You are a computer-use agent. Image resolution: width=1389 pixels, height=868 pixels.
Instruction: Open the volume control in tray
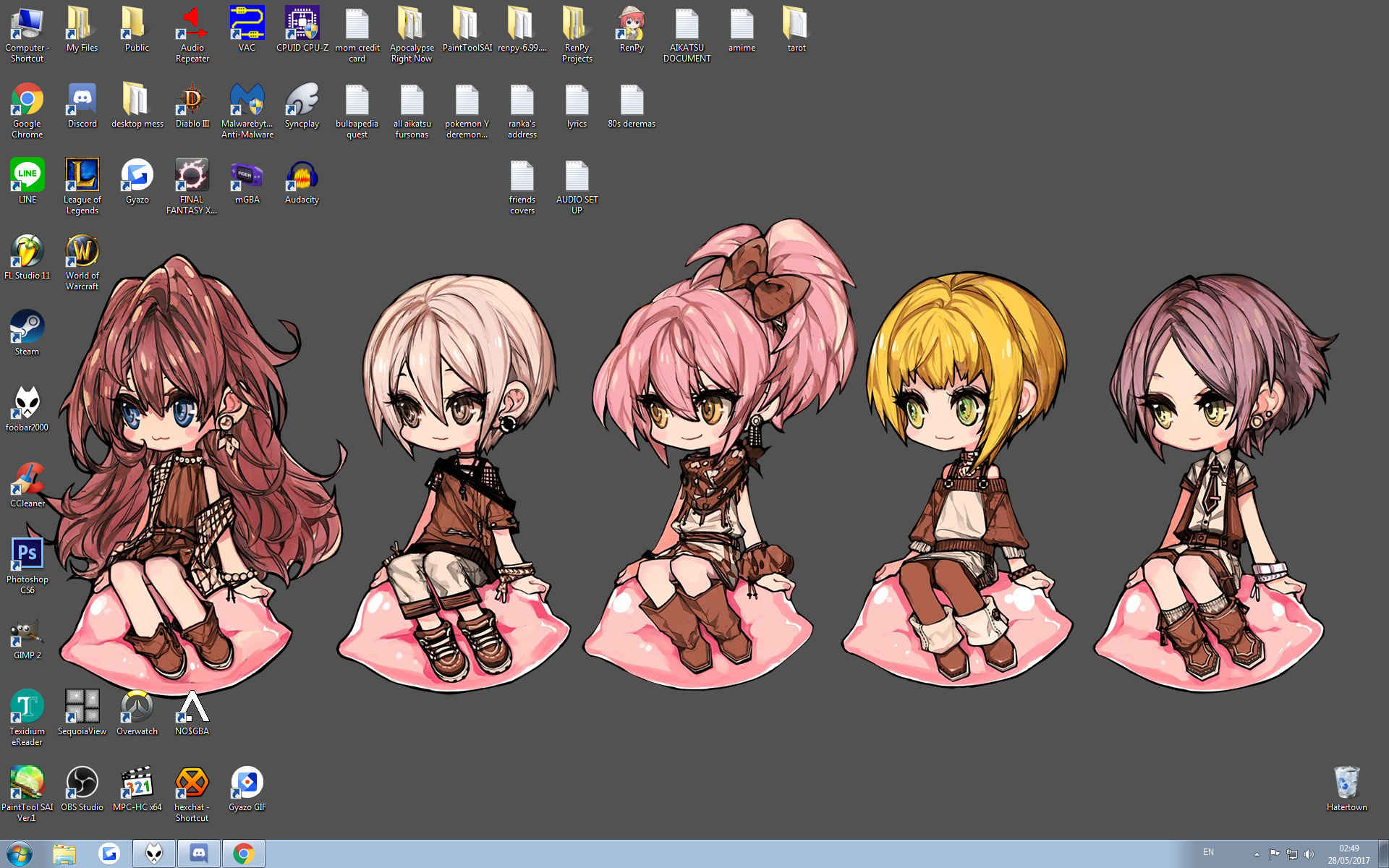pyautogui.click(x=1309, y=854)
